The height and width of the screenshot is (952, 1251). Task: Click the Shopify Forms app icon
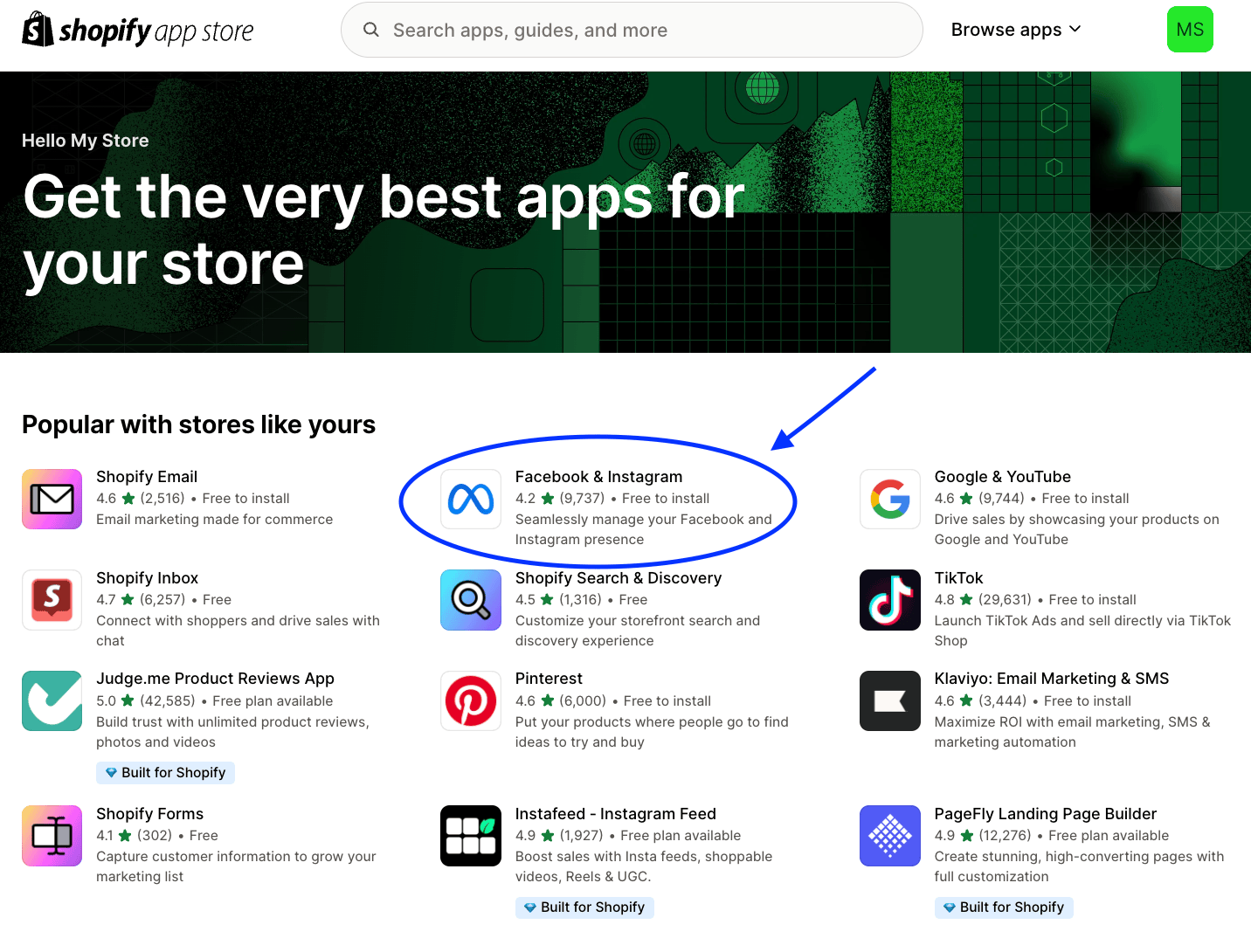click(52, 836)
